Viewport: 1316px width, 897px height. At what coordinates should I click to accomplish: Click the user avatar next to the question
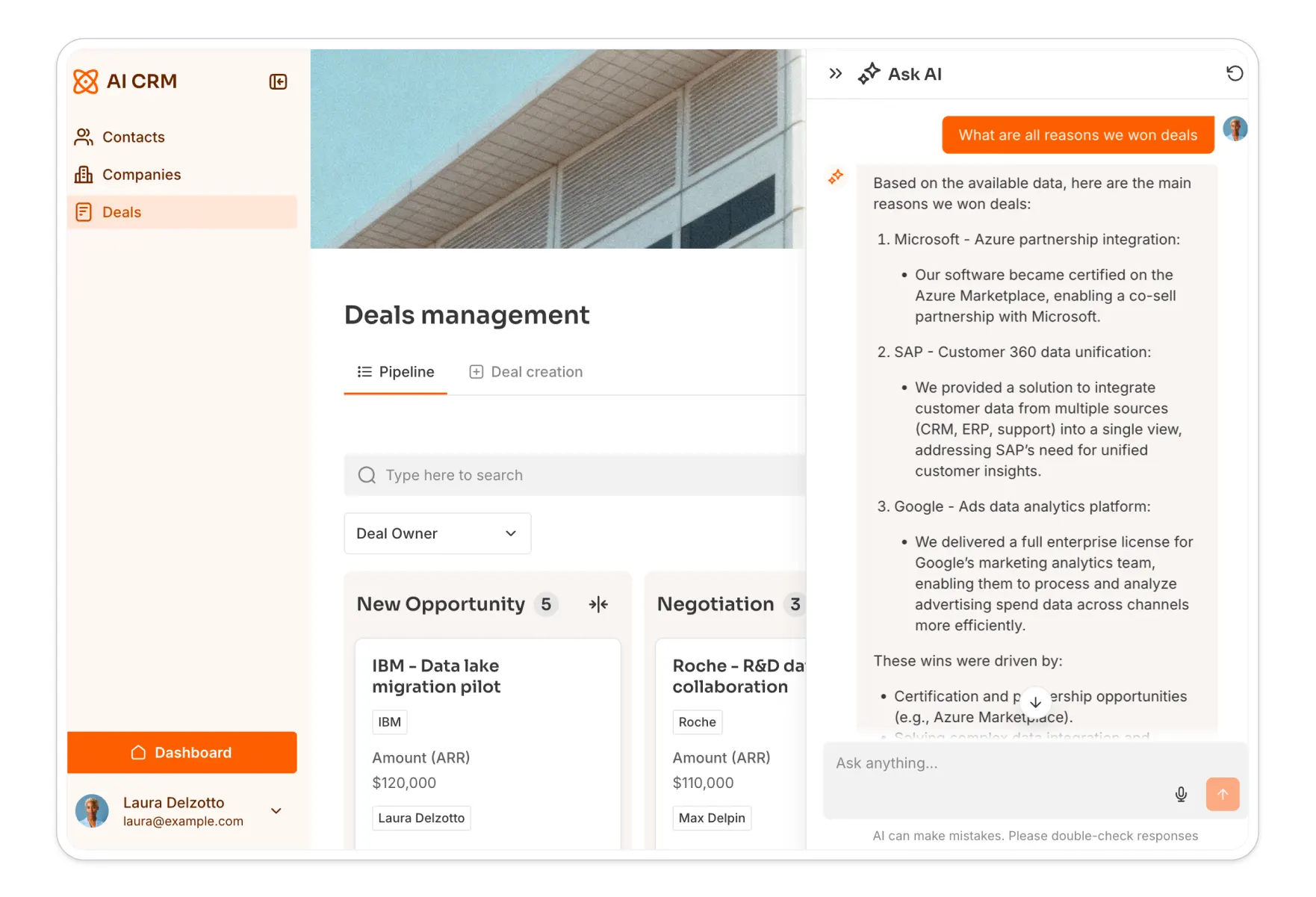pos(1235,128)
